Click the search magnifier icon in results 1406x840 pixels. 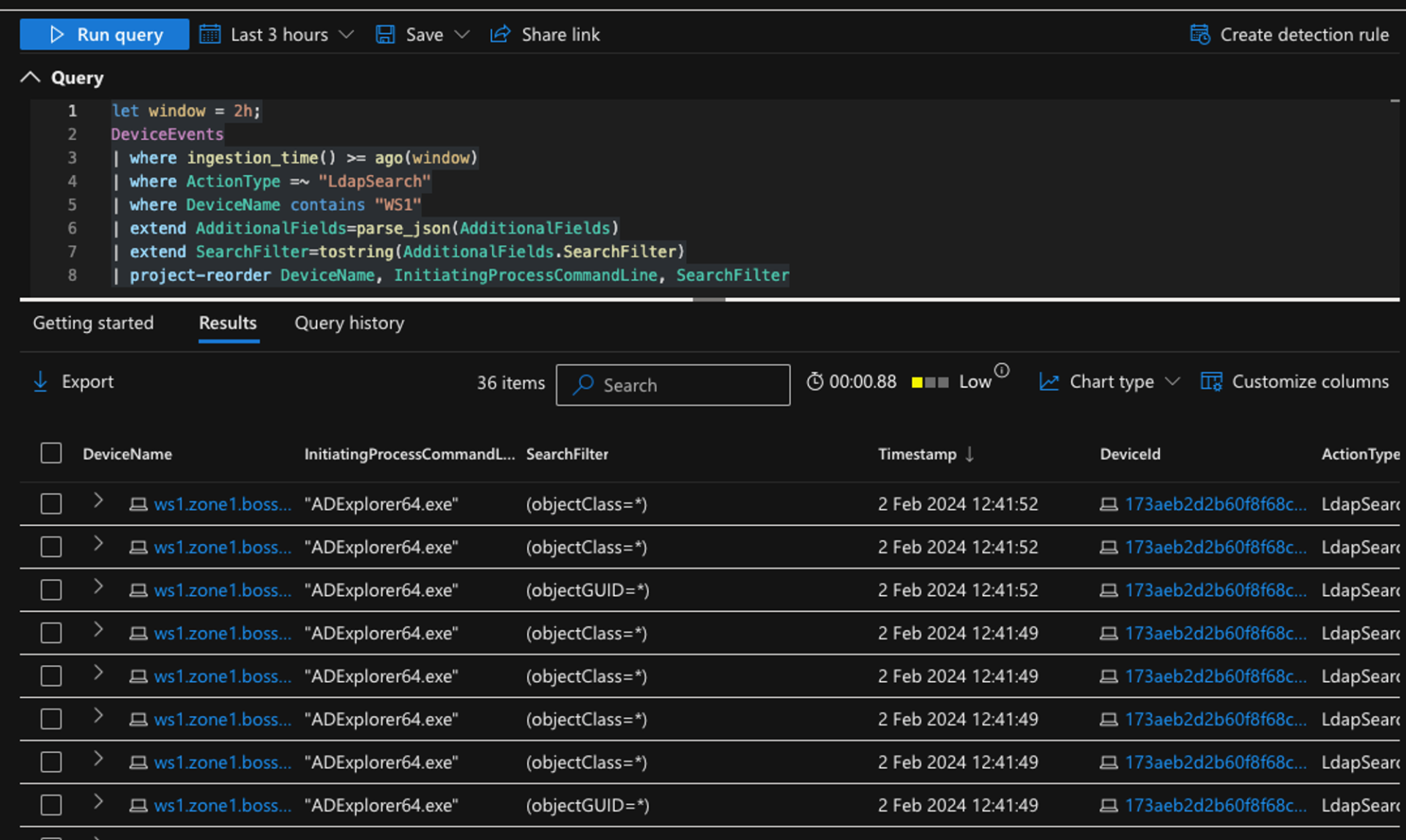[x=583, y=385]
